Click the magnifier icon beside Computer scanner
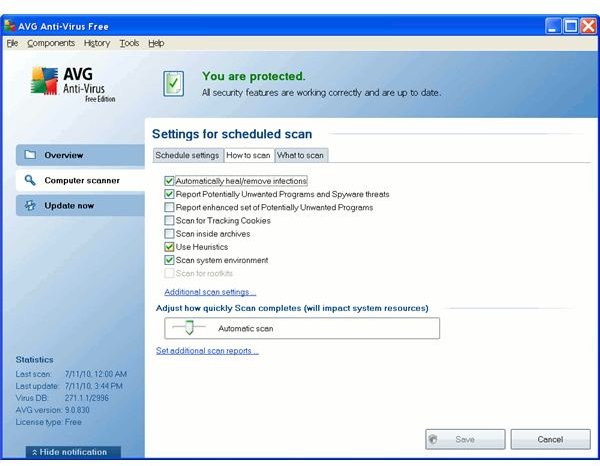The width and height of the screenshot is (600, 466). pos(30,180)
